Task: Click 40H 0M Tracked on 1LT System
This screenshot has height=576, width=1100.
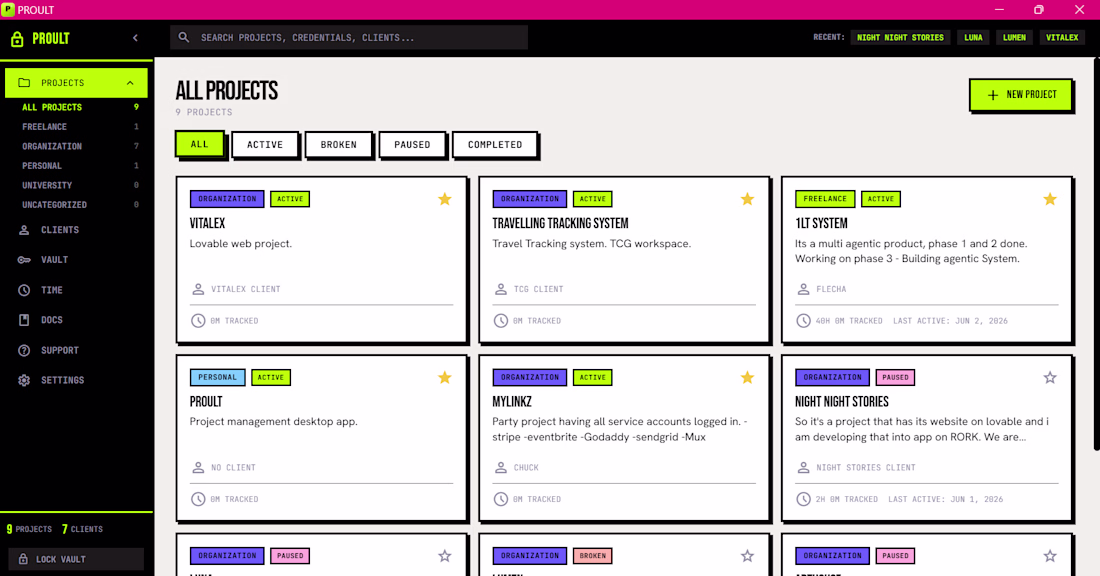Action: (x=849, y=321)
